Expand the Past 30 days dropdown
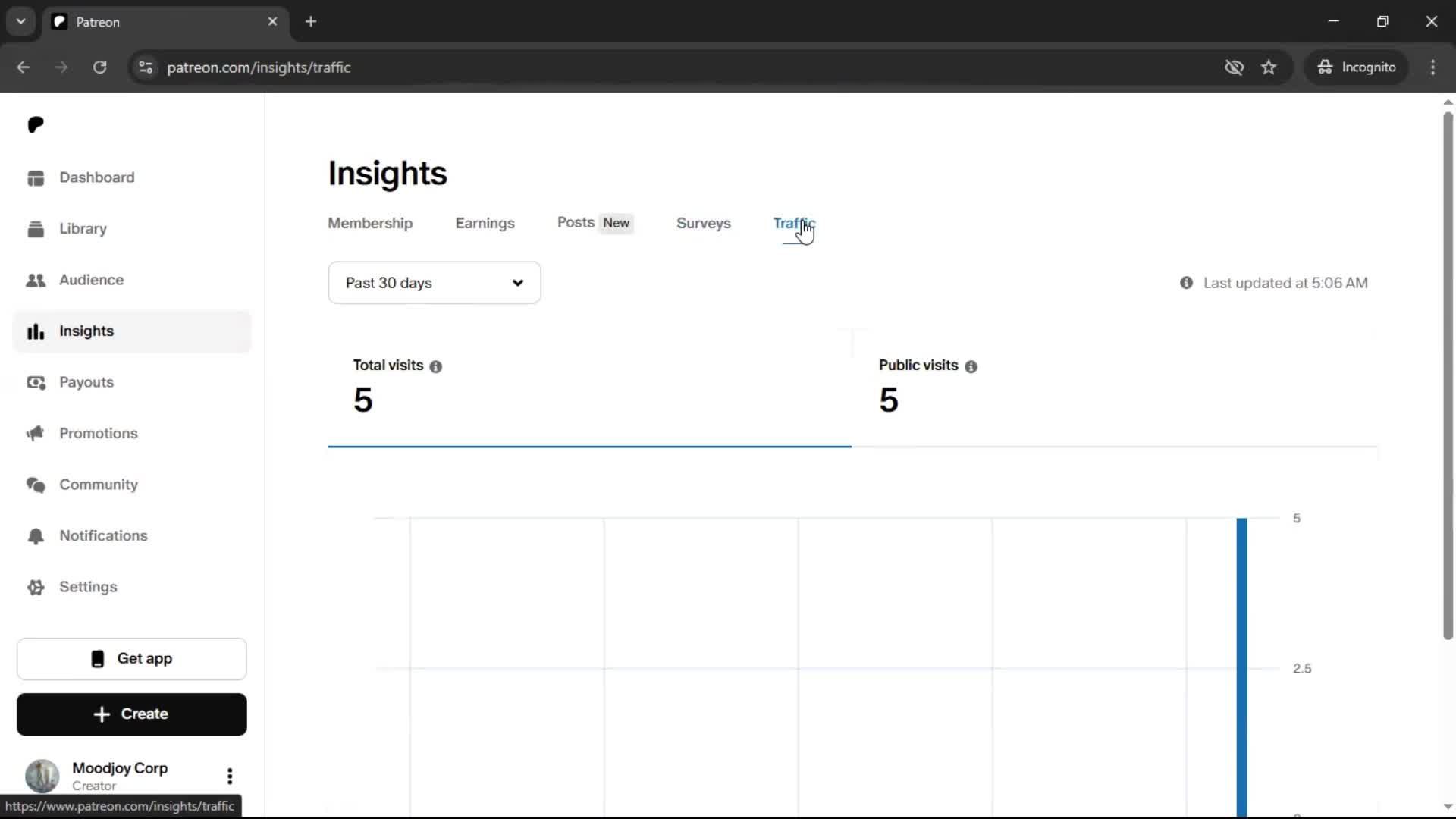 click(x=434, y=283)
